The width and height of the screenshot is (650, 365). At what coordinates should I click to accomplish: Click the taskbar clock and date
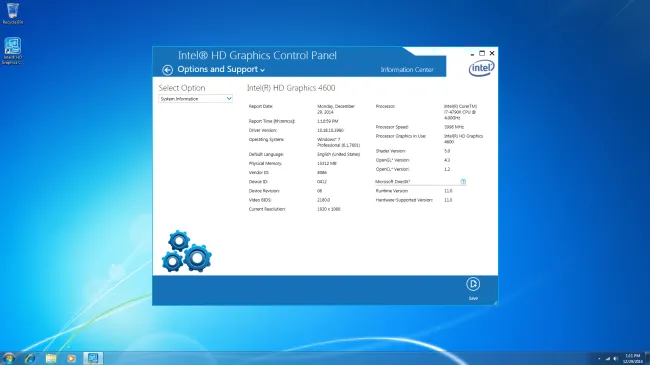coord(633,359)
